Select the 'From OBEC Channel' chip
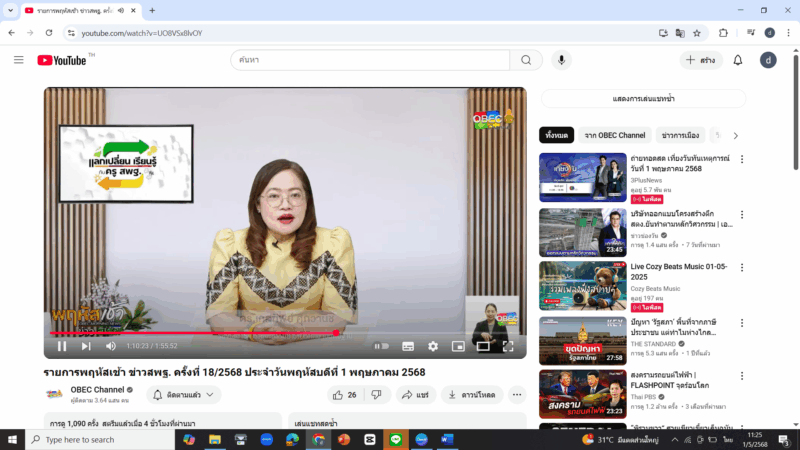The width and height of the screenshot is (800, 450). tap(615, 135)
